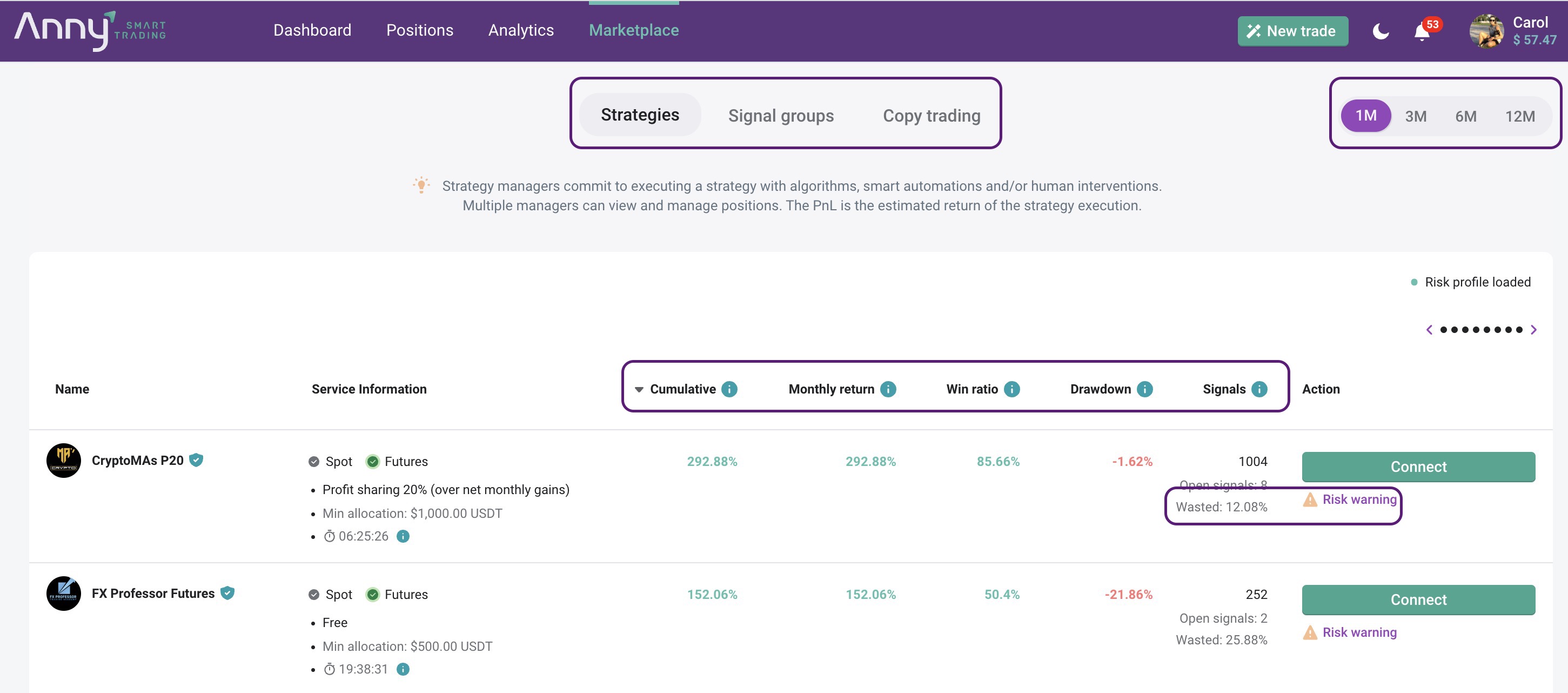Switch period to 12M
The height and width of the screenshot is (693, 1568).
(1519, 116)
